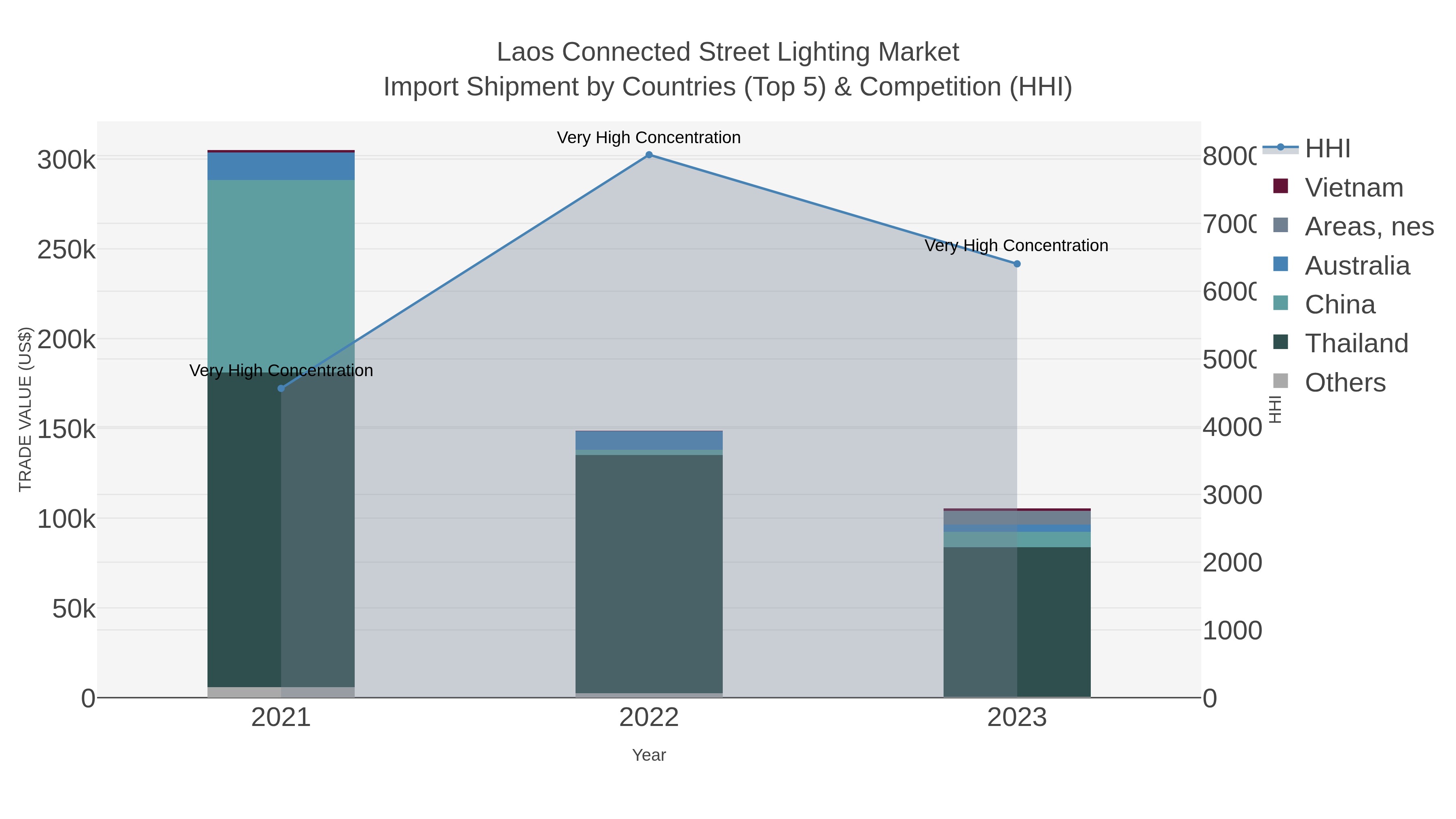Click the Very High Concentration label above 2022
Viewport: 1456px width, 819px height.
coord(649,138)
